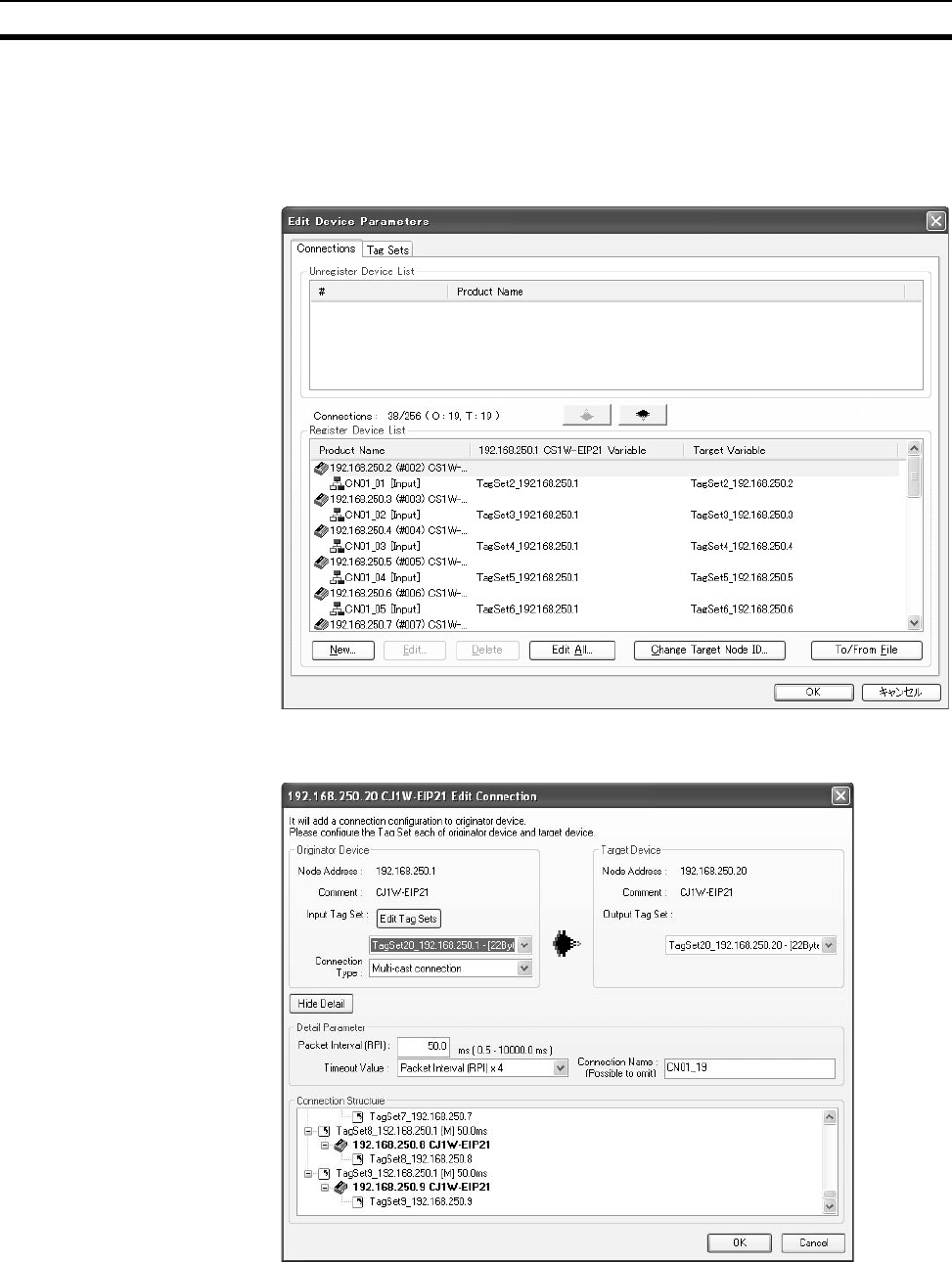Close the Edit Device Parameters window
The width and height of the screenshot is (952, 1262).
(936, 221)
